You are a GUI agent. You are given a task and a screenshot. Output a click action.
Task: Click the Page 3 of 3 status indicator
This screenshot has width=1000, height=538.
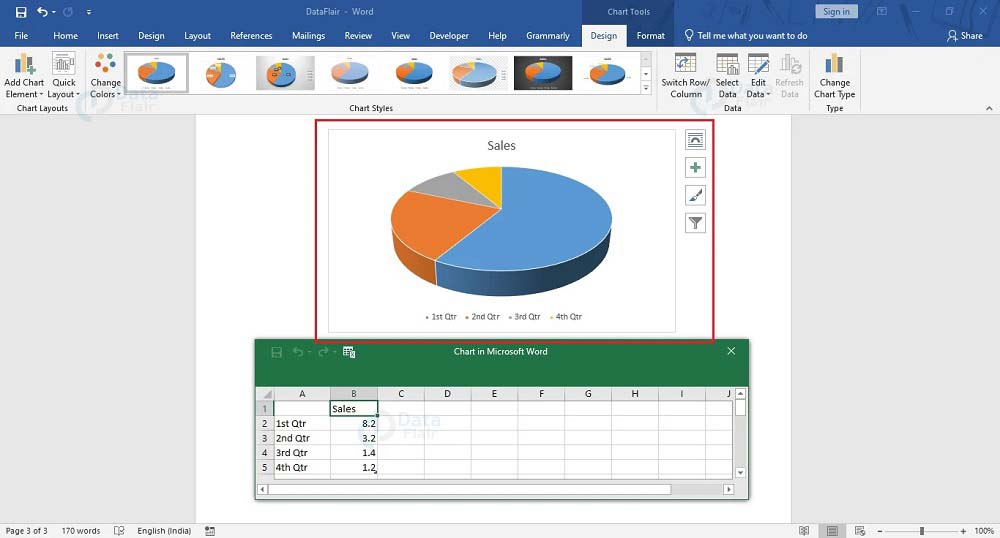pos(26,531)
